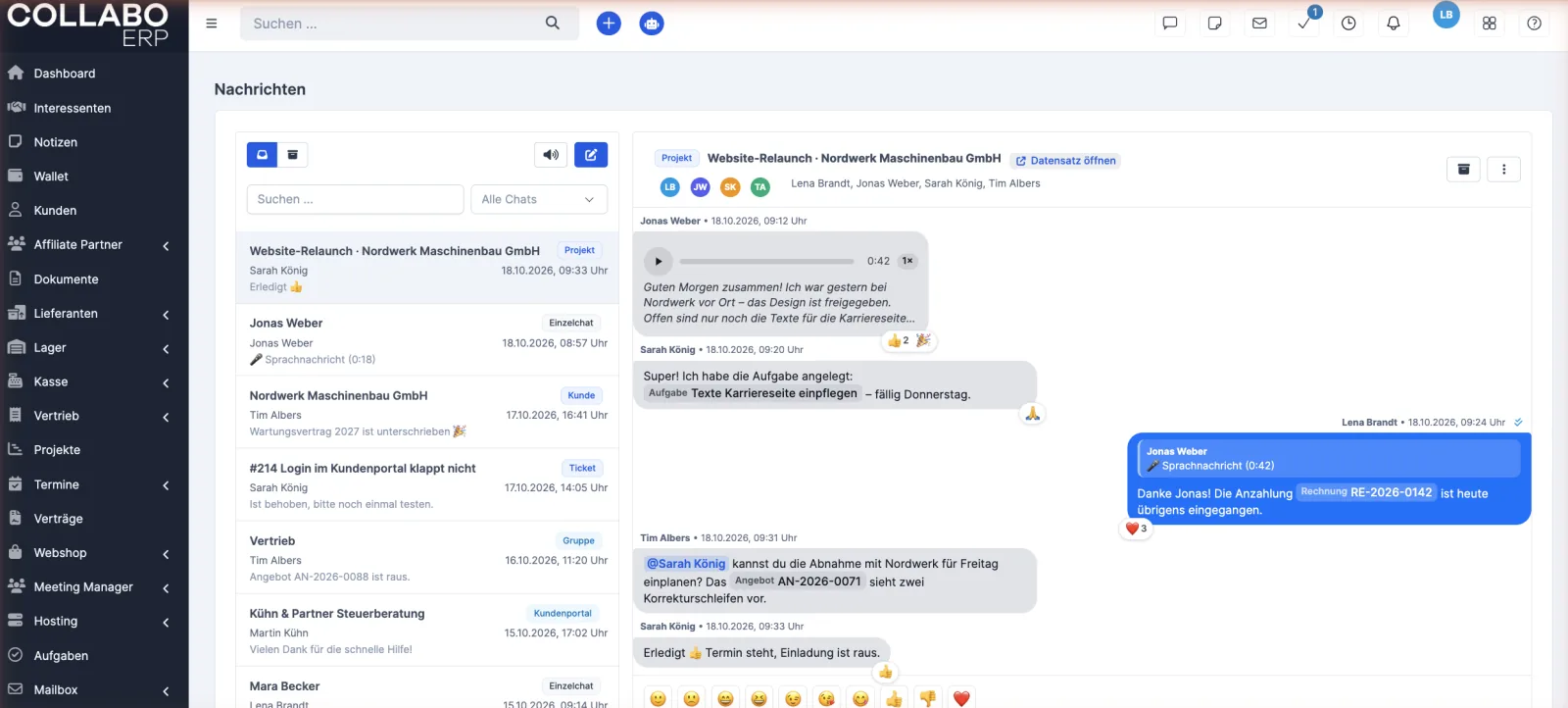The height and width of the screenshot is (708, 1568).
Task: Open the Jonas Weber Einzelchat conversation
Action: [x=427, y=340]
